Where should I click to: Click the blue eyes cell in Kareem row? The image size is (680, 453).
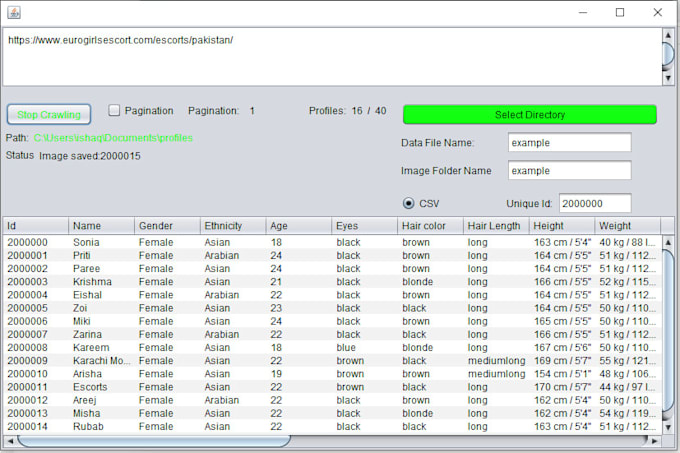[365, 347]
